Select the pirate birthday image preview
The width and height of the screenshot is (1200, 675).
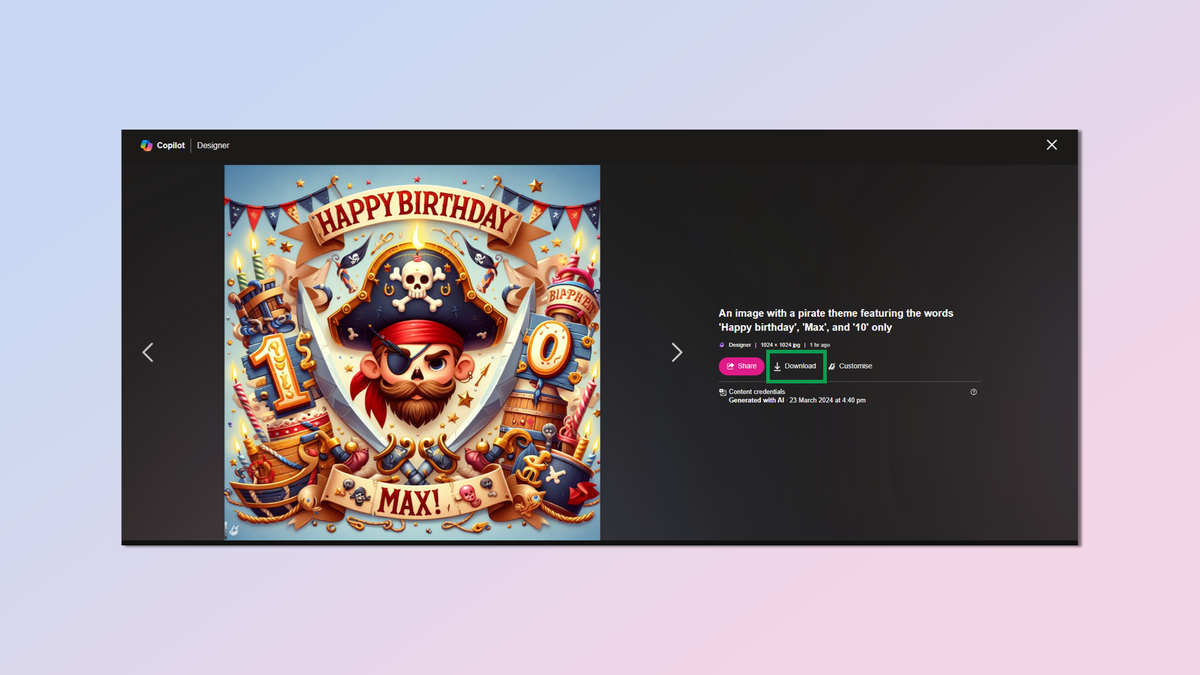(x=411, y=352)
